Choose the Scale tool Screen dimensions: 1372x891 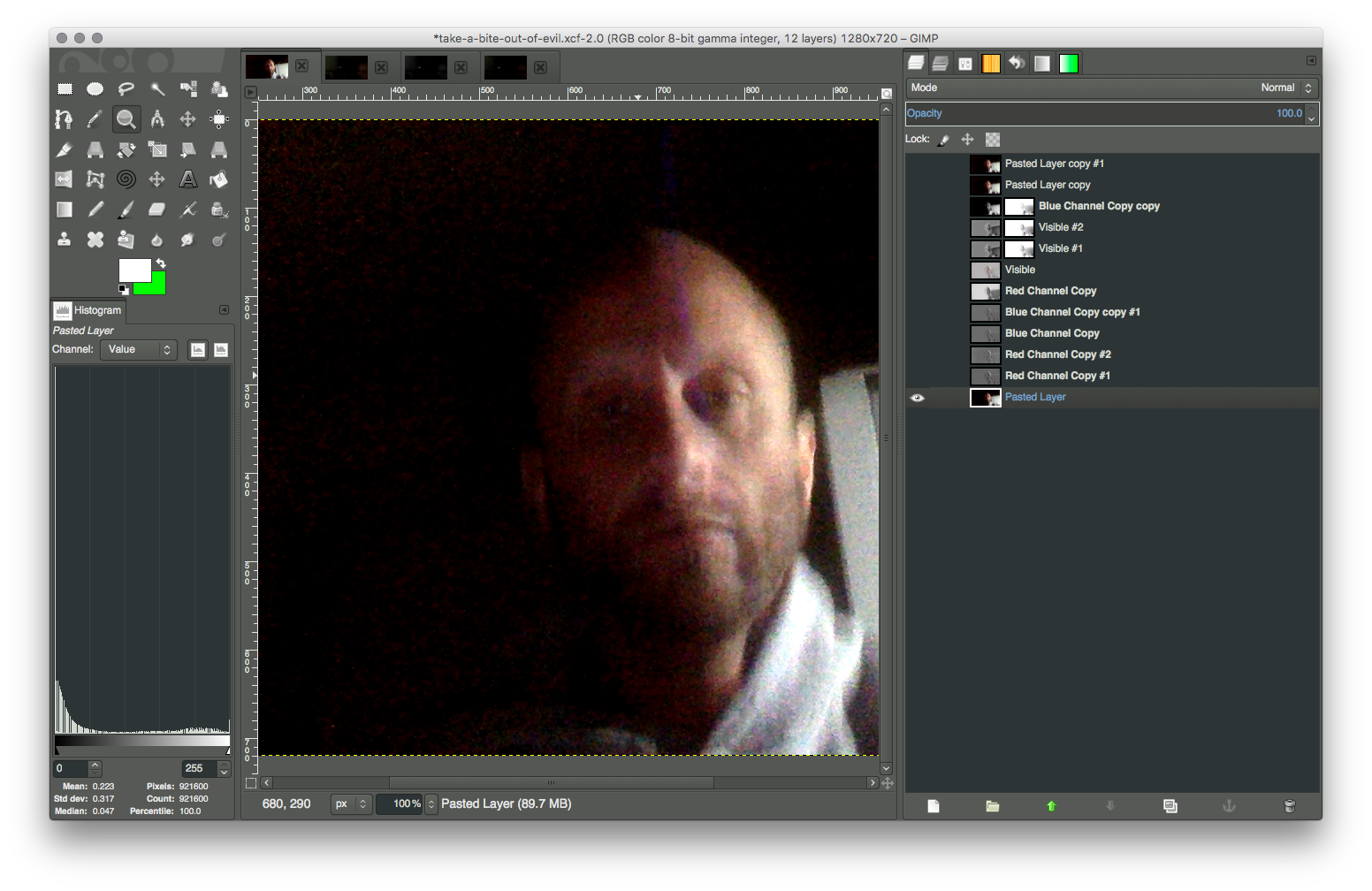tap(157, 149)
